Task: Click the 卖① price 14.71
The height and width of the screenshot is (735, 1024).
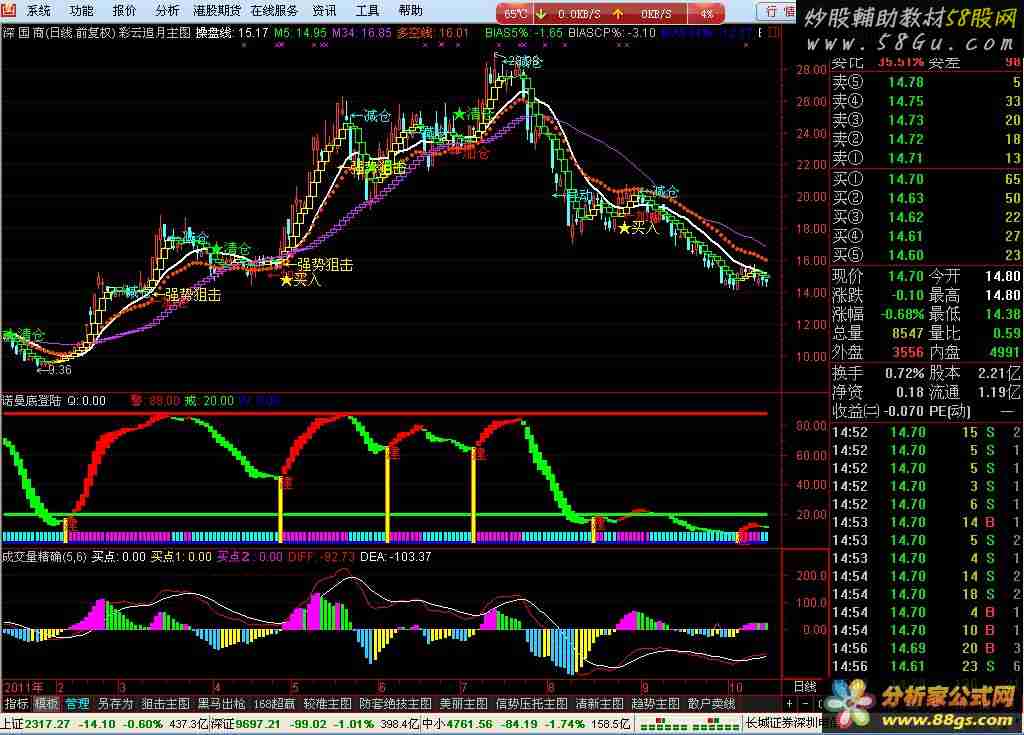Action: 906,158
